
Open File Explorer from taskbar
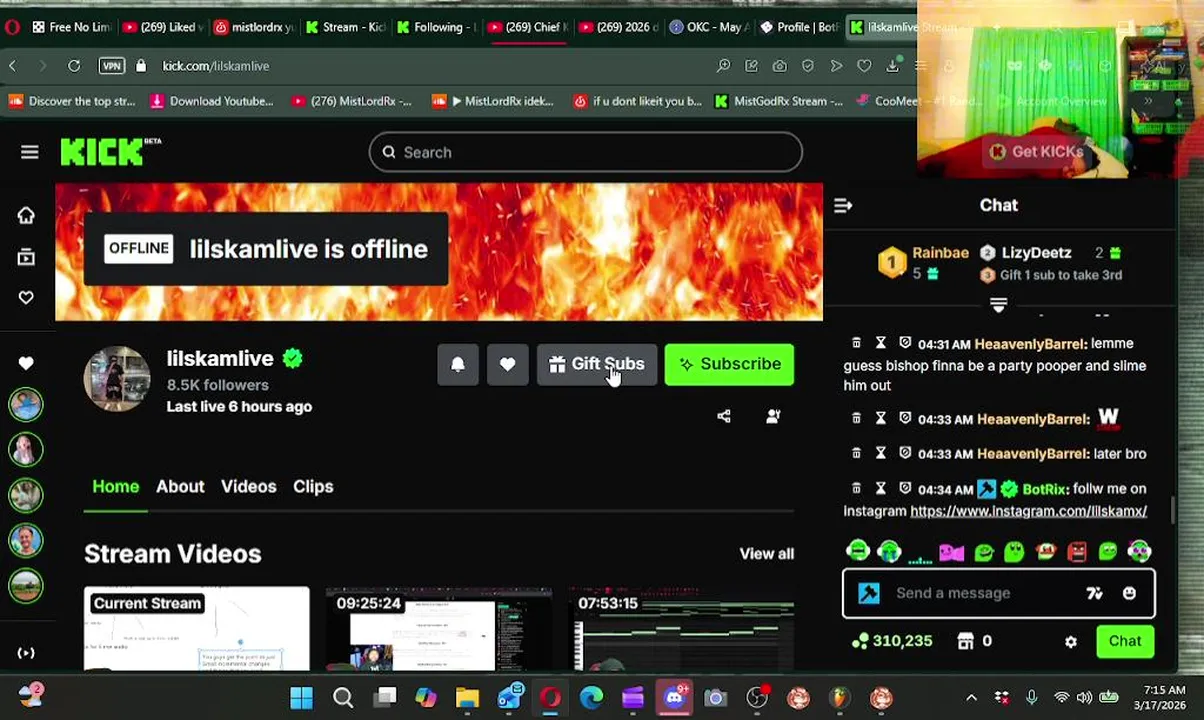pyautogui.click(x=467, y=697)
